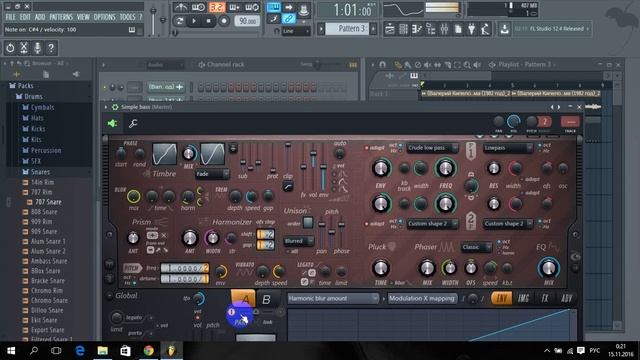Open the channel rack step sequencer icon
This screenshot has width=640, height=360.
(x=403, y=29)
